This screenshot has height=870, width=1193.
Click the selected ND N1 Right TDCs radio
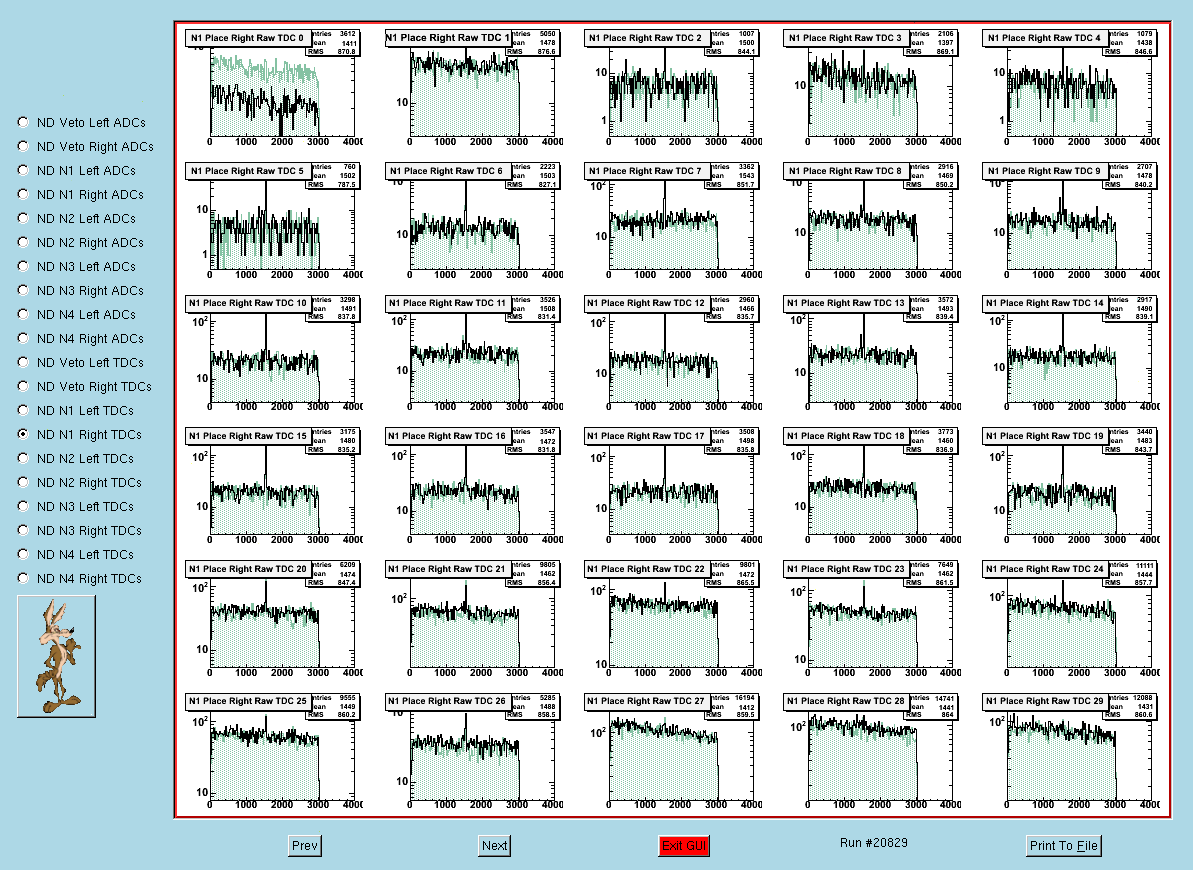point(23,434)
